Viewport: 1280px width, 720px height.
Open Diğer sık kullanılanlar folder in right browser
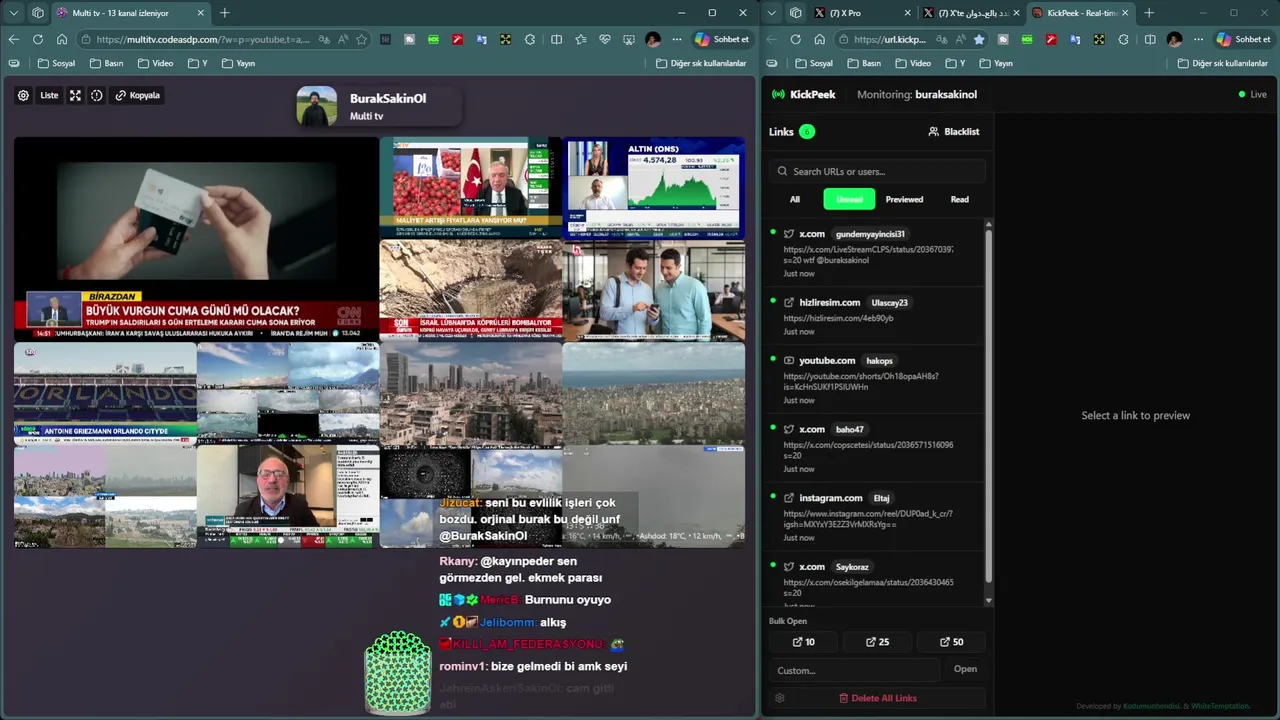click(1223, 63)
